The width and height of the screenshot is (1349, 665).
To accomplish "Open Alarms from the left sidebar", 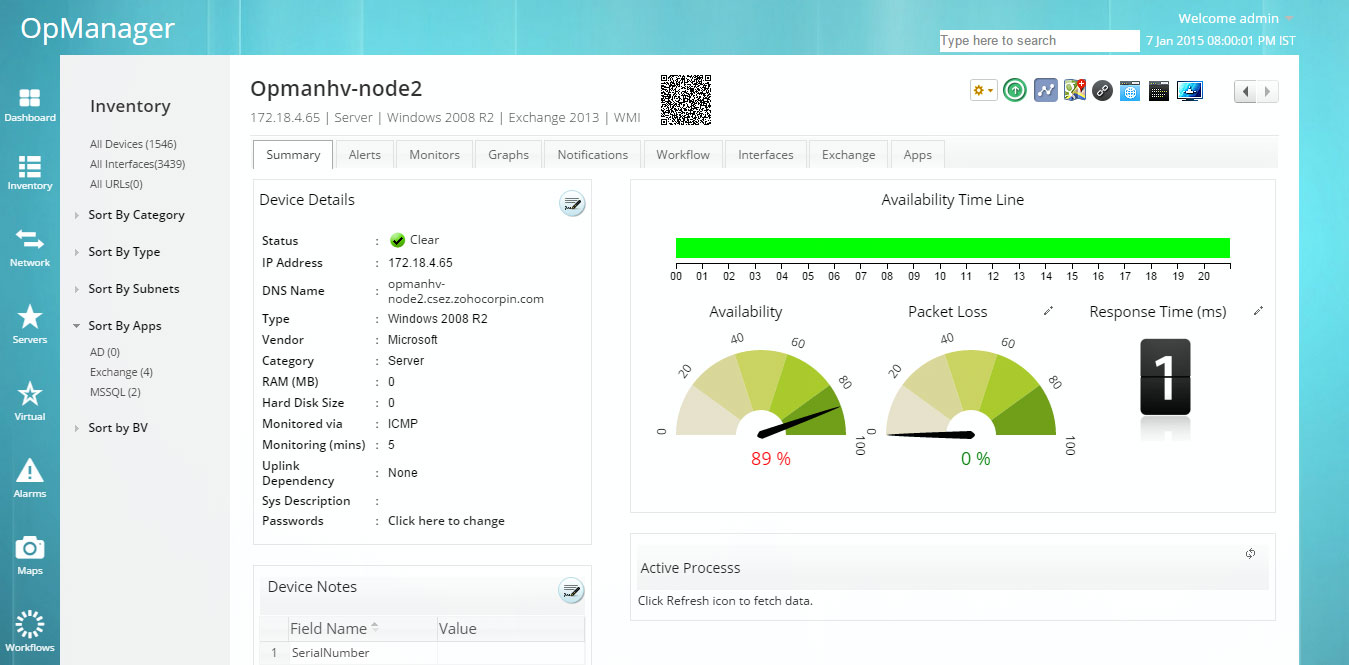I will pos(30,470).
